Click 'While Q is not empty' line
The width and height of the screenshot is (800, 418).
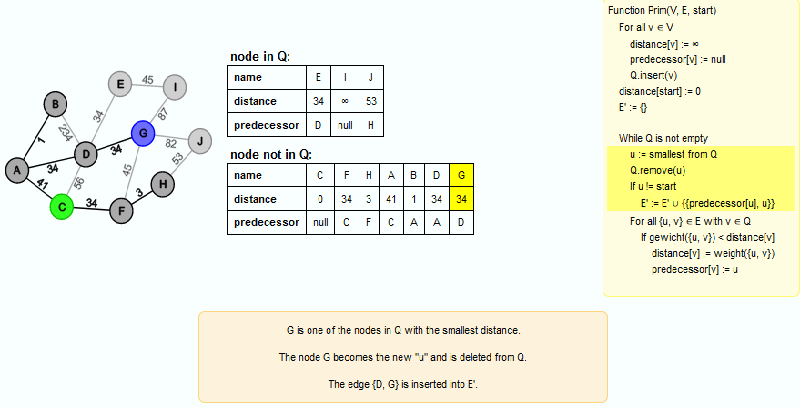(663, 138)
